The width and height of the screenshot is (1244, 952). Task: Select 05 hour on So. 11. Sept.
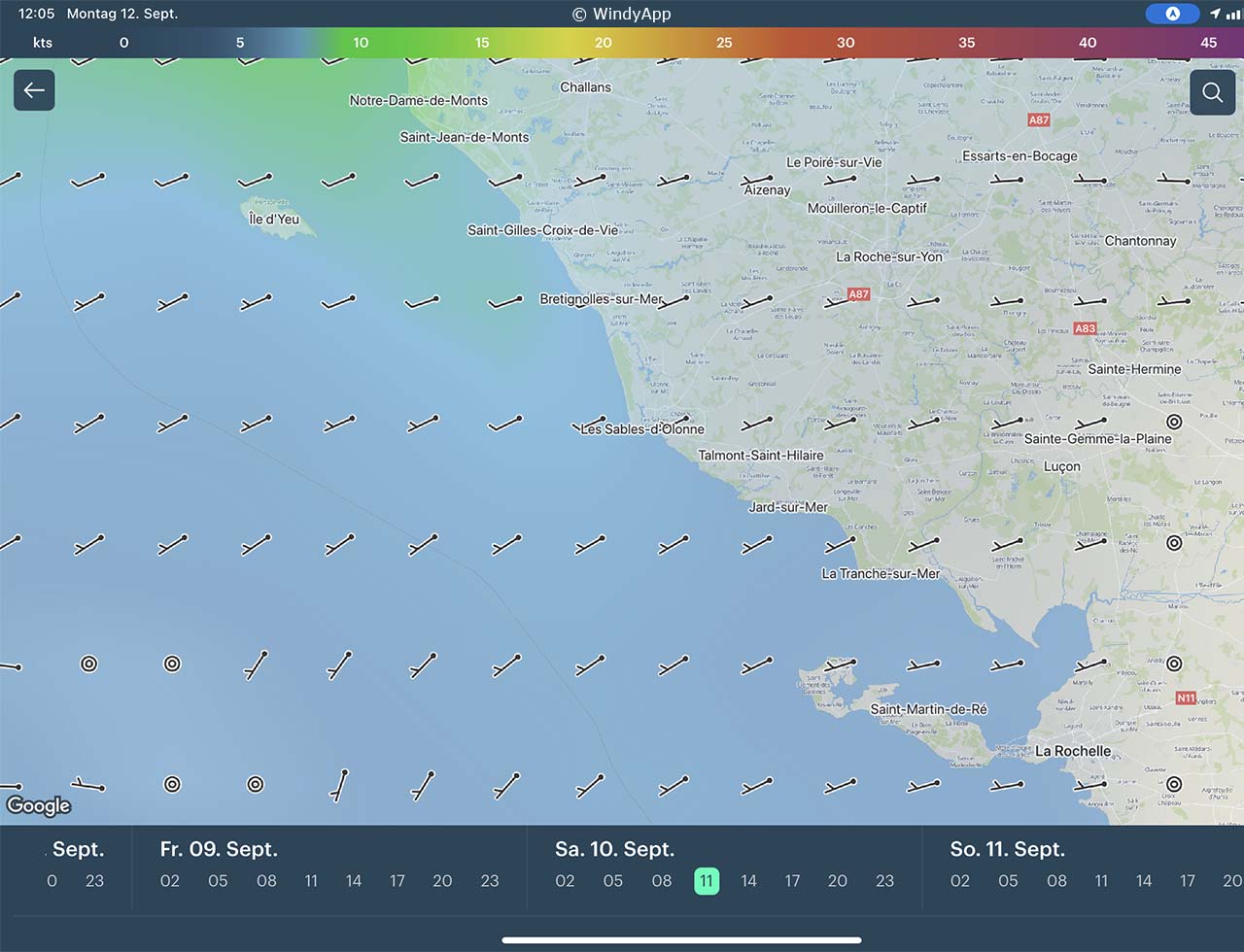1008,881
